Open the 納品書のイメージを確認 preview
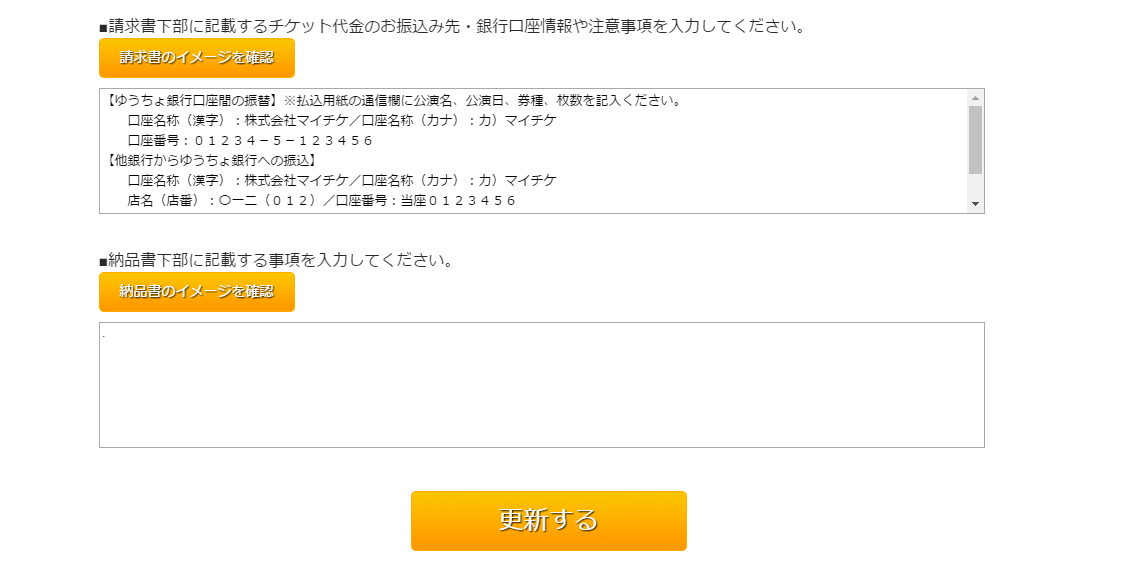Image resolution: width=1145 pixels, height=579 pixels. 196,292
